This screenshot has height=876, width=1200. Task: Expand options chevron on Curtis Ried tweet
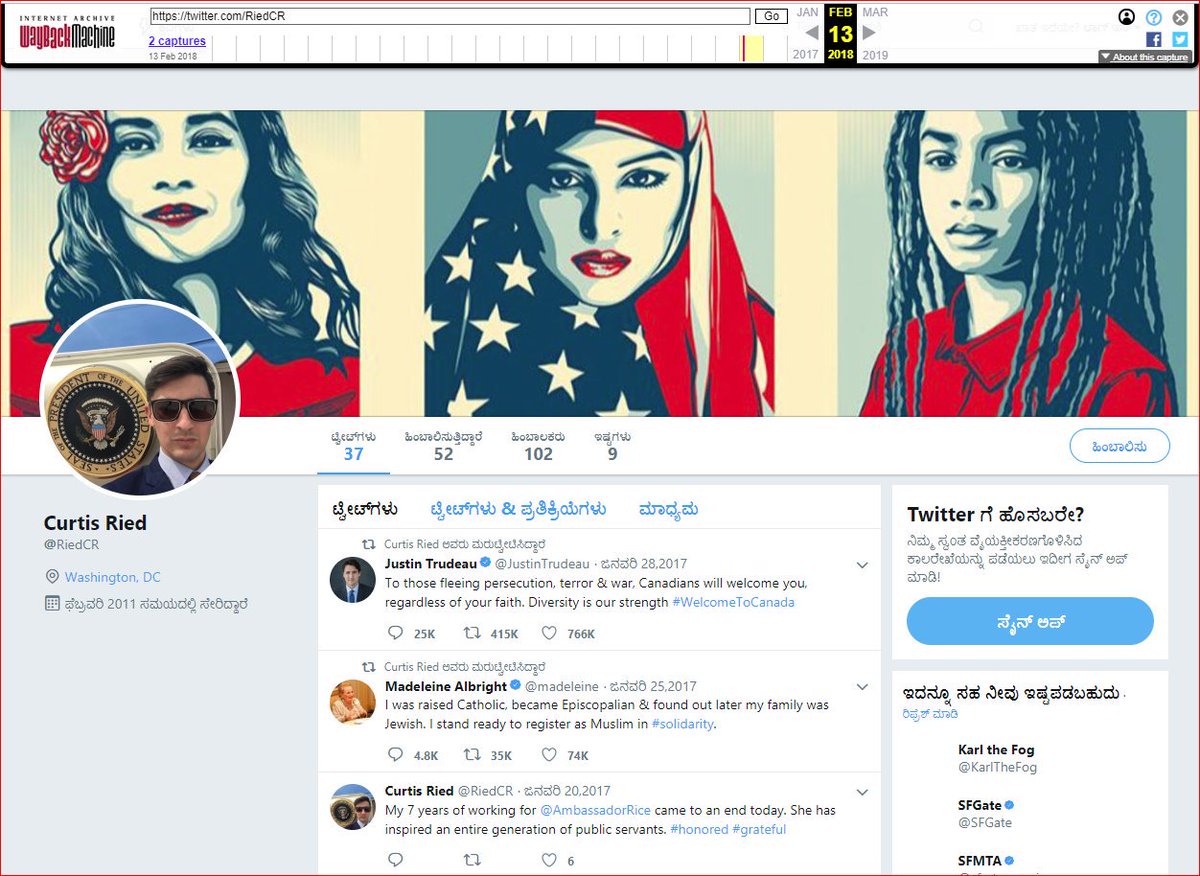(x=862, y=792)
